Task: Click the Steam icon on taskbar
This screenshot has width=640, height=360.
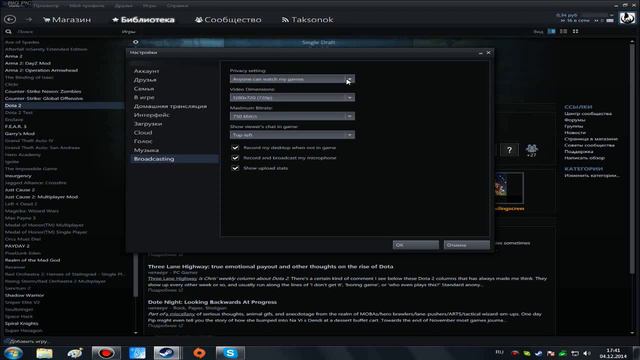Action: point(166,353)
